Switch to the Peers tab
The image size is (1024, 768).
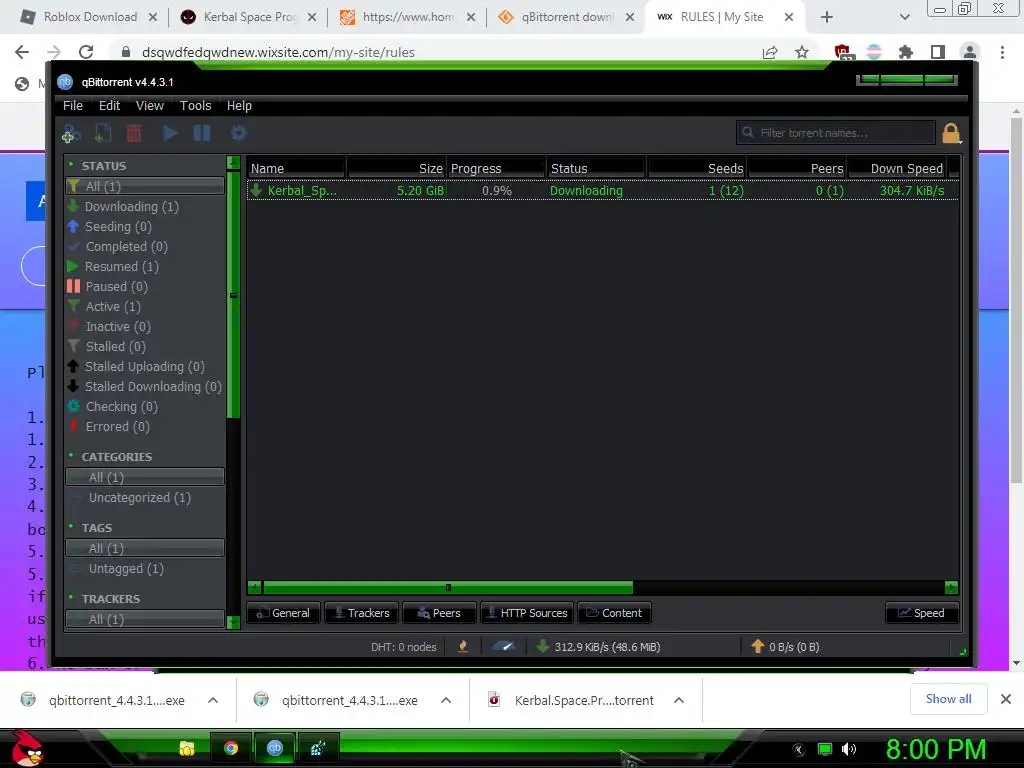coord(439,613)
